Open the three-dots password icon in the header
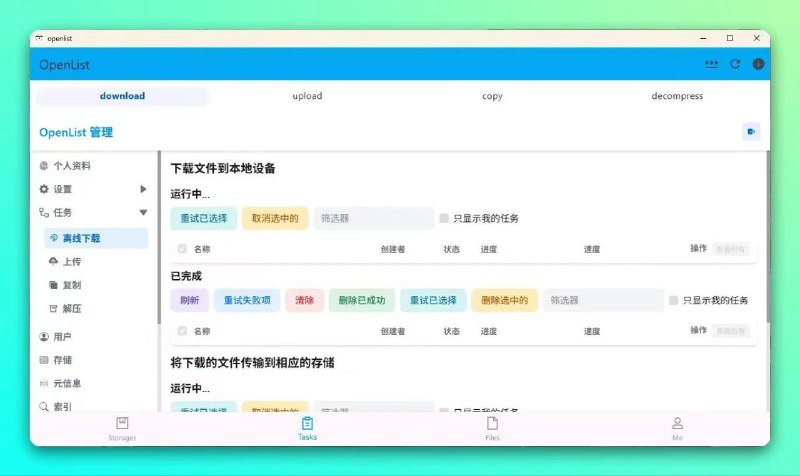This screenshot has height=476, width=800. pos(711,64)
